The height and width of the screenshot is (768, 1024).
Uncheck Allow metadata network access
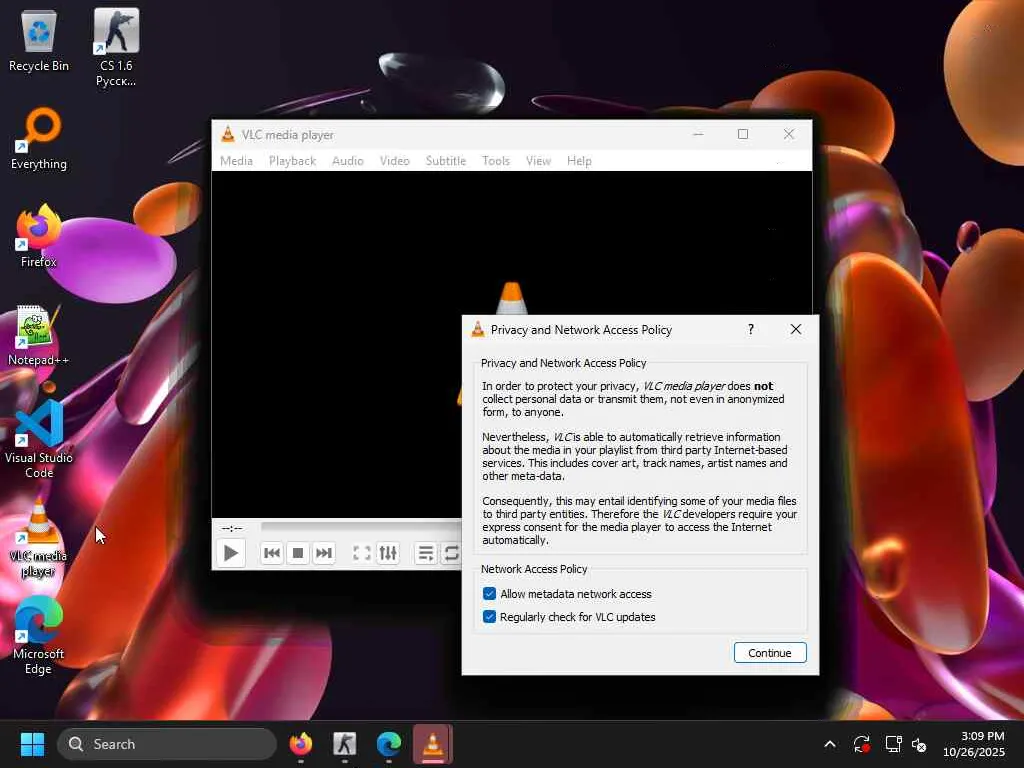point(489,594)
